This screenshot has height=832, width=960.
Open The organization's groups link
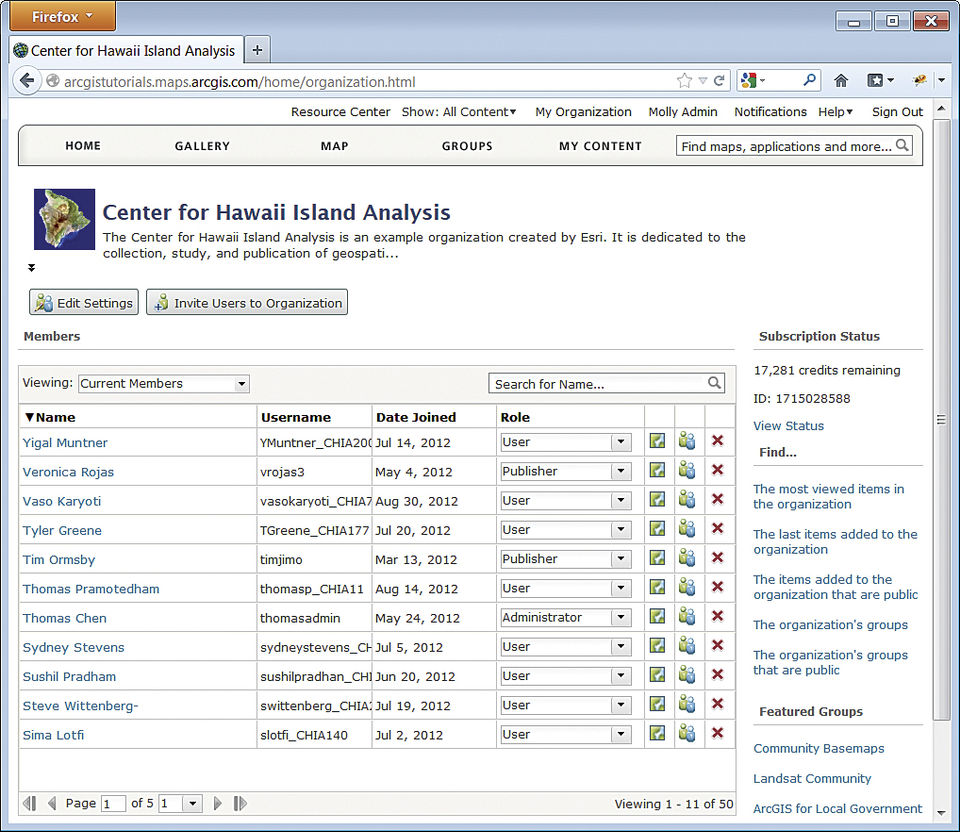coord(830,624)
